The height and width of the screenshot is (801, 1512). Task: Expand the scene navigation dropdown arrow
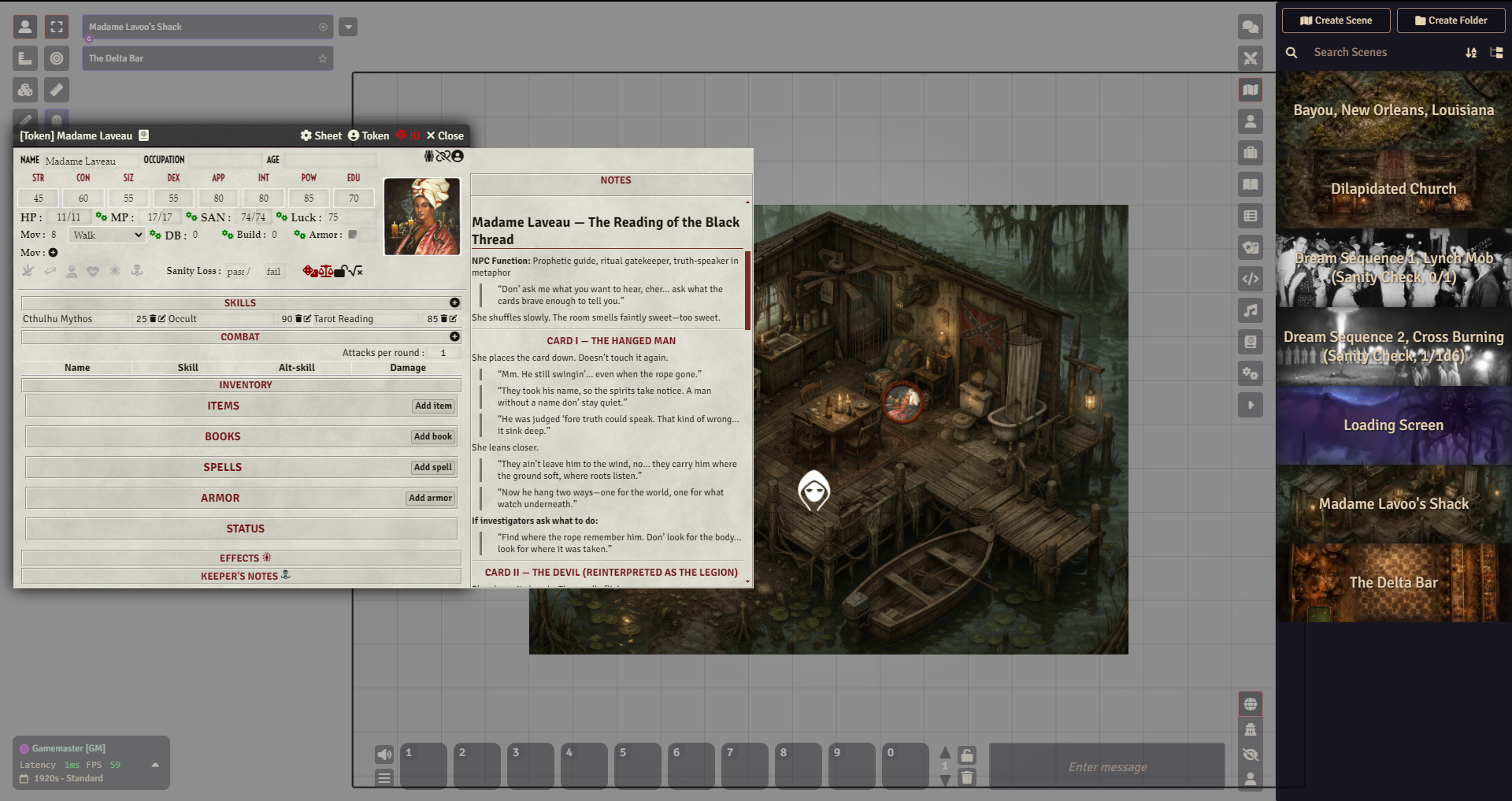click(348, 27)
